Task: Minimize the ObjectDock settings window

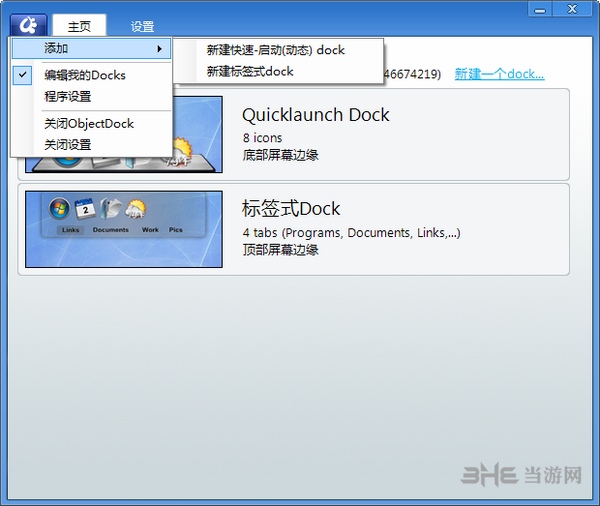Action: [540, 9]
